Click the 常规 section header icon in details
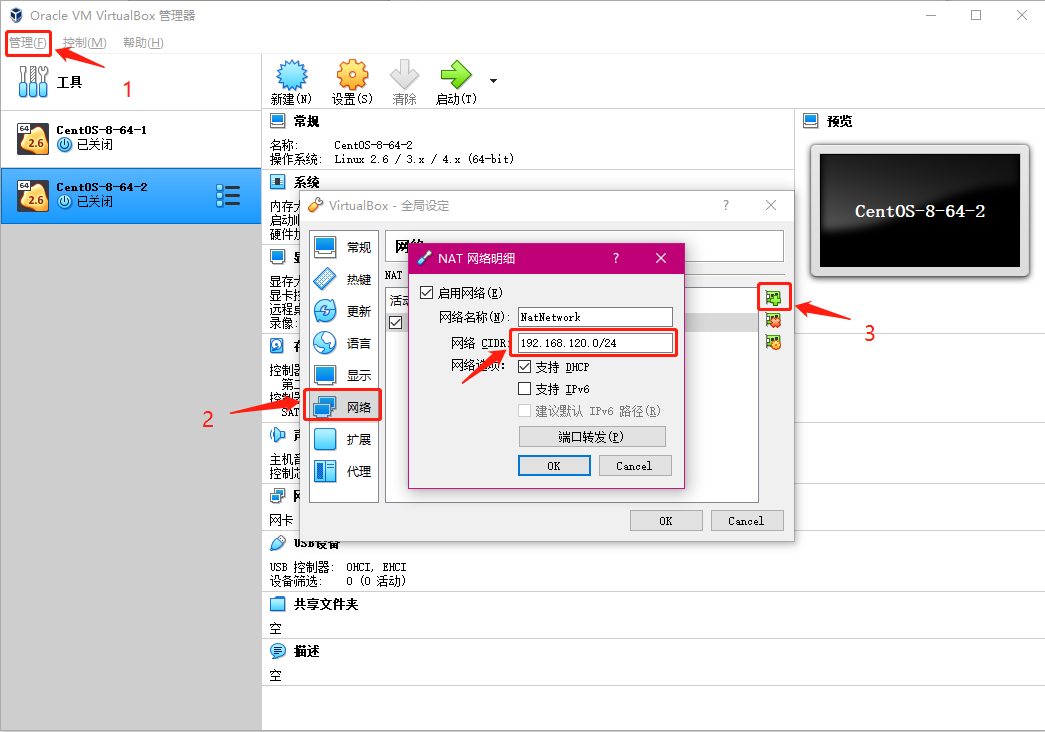 tap(277, 121)
